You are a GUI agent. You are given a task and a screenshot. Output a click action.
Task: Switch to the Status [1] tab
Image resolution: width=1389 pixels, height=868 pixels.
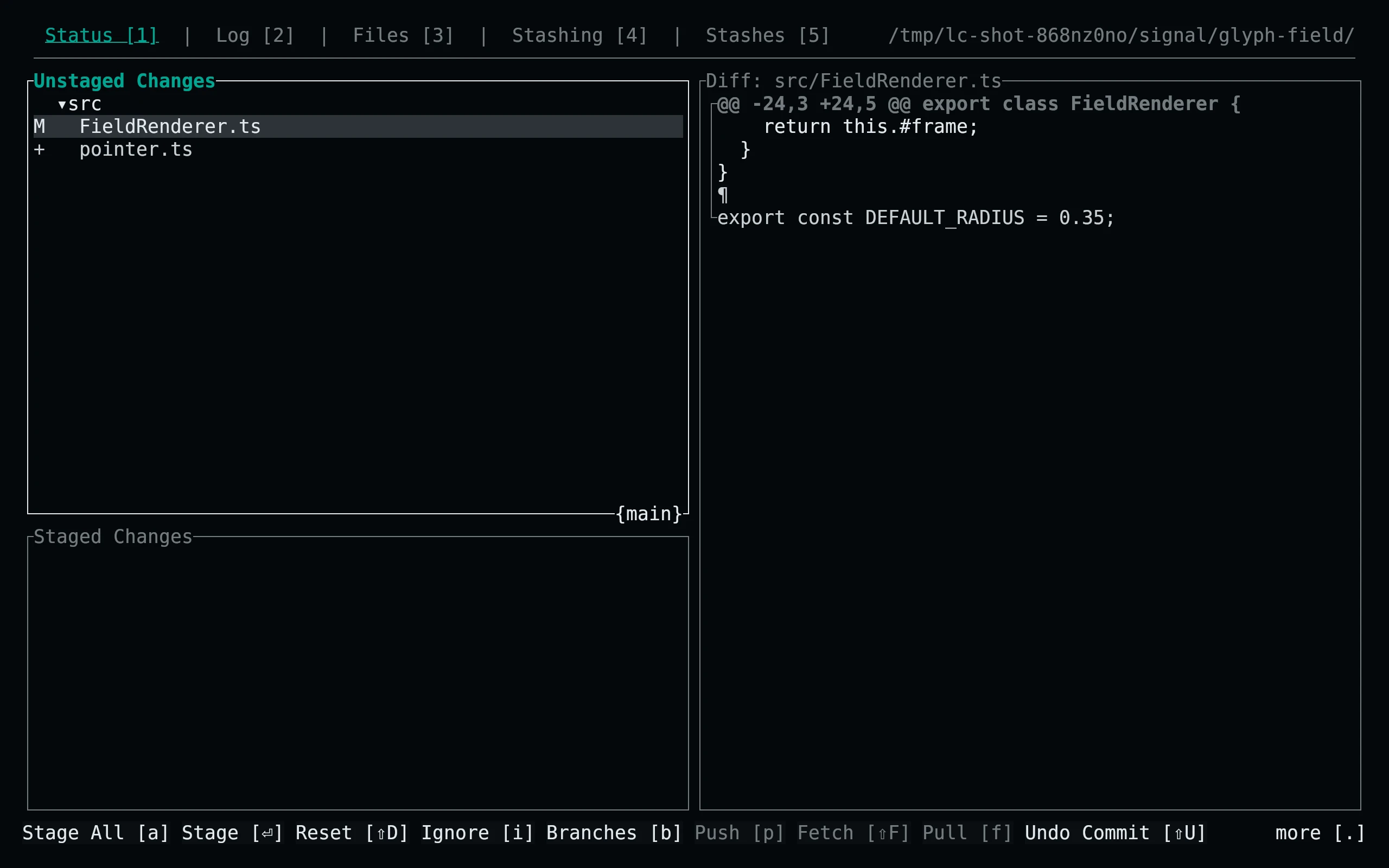[x=101, y=36]
